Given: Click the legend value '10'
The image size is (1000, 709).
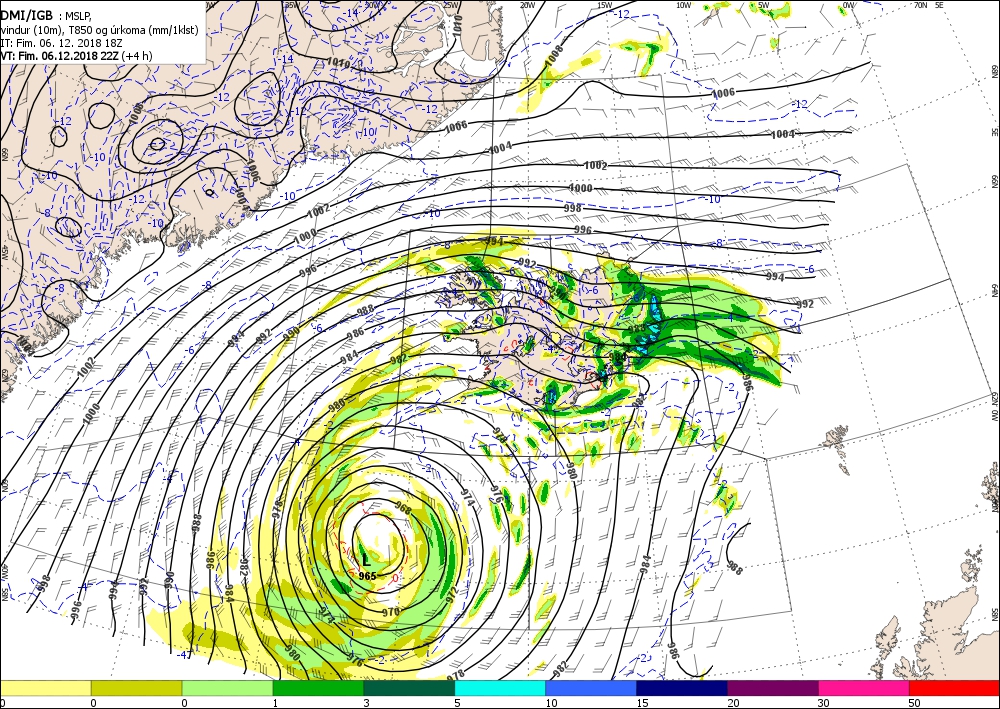Looking at the screenshot, I should [551, 703].
